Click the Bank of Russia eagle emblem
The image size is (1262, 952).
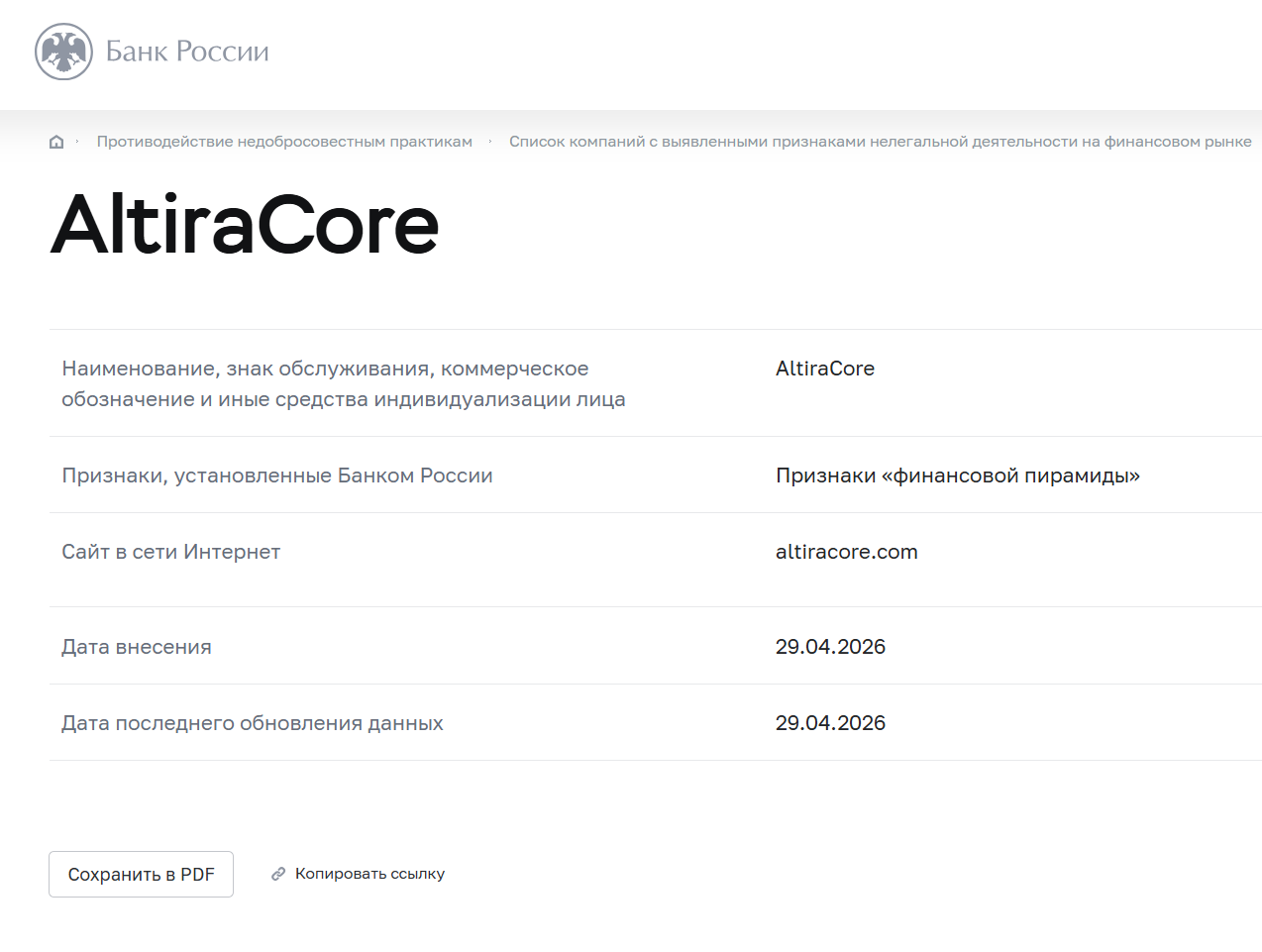click(63, 52)
